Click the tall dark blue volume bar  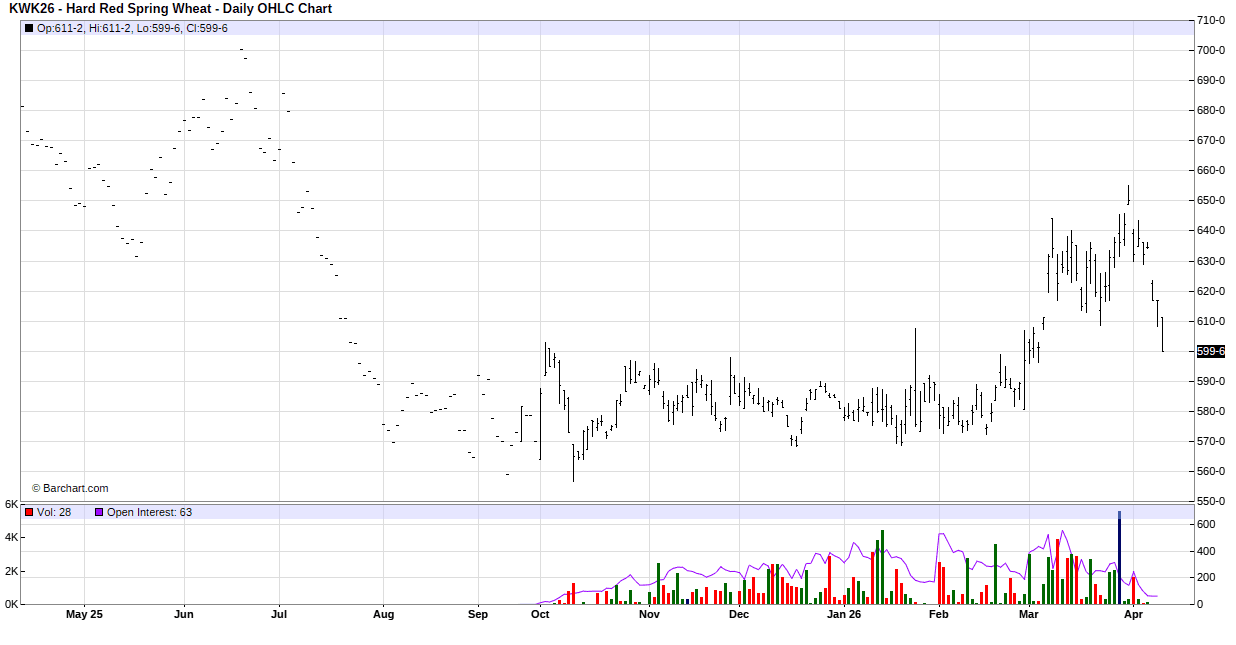coord(1119,557)
